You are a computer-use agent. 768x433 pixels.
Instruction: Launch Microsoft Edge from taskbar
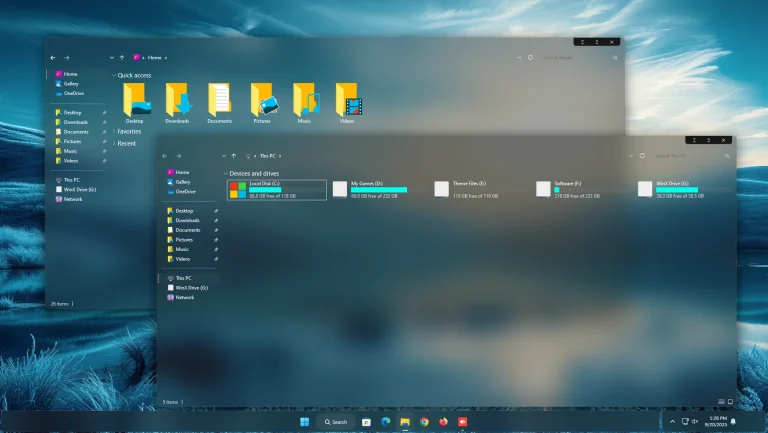pos(385,422)
